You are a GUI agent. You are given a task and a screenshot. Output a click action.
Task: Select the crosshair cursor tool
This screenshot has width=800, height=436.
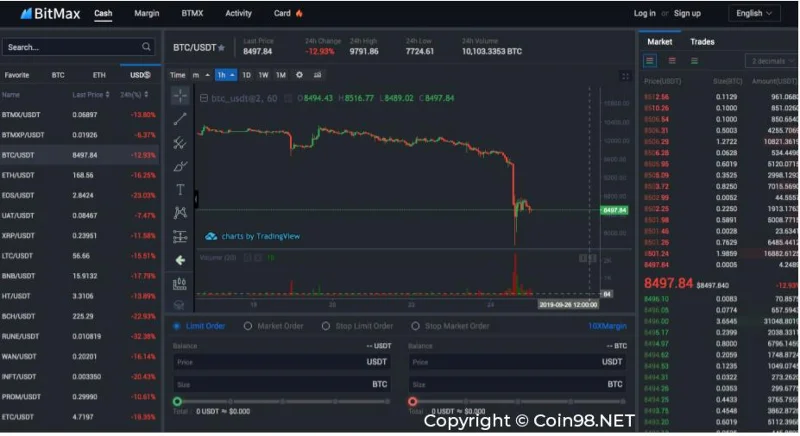(x=180, y=95)
